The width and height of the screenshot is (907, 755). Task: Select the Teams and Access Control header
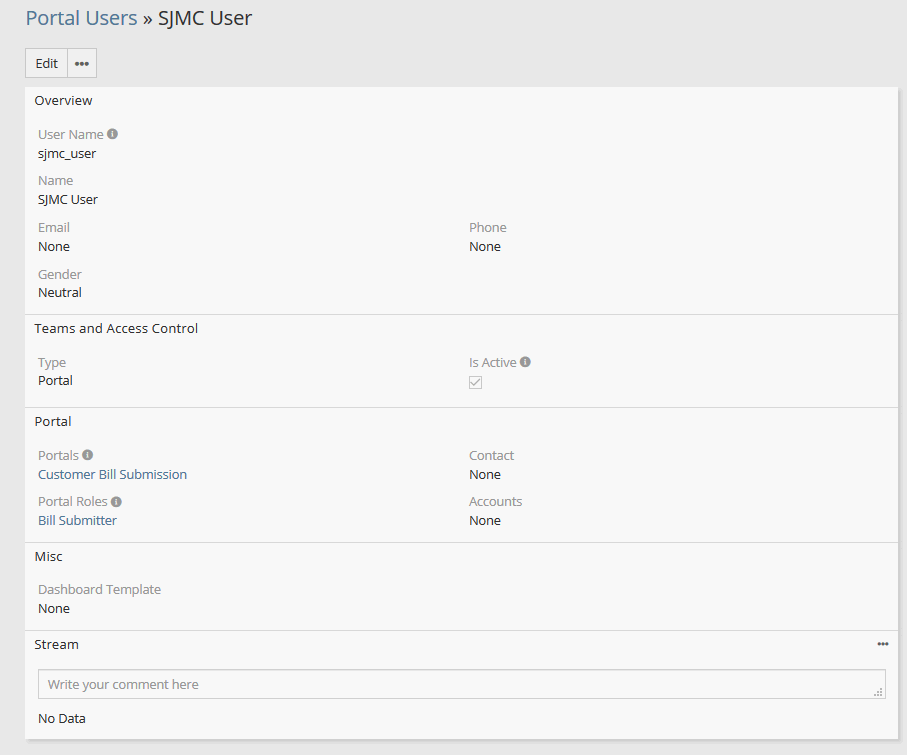coord(116,328)
